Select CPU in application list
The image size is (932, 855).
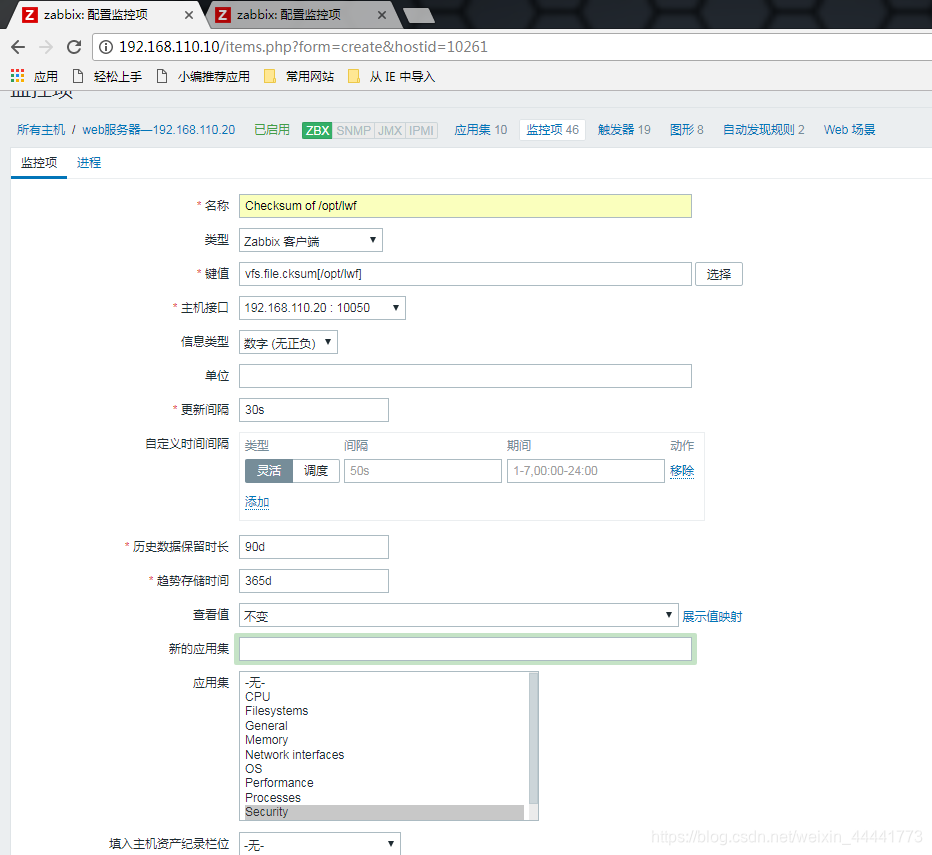click(x=384, y=696)
